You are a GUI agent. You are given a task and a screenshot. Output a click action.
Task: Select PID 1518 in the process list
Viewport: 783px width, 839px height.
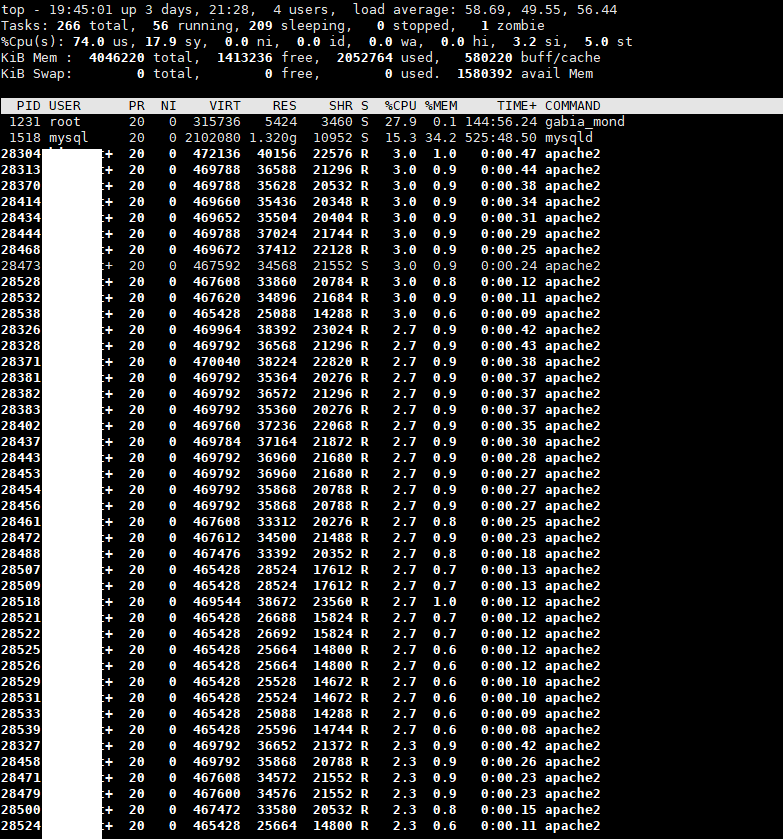click(x=25, y=138)
